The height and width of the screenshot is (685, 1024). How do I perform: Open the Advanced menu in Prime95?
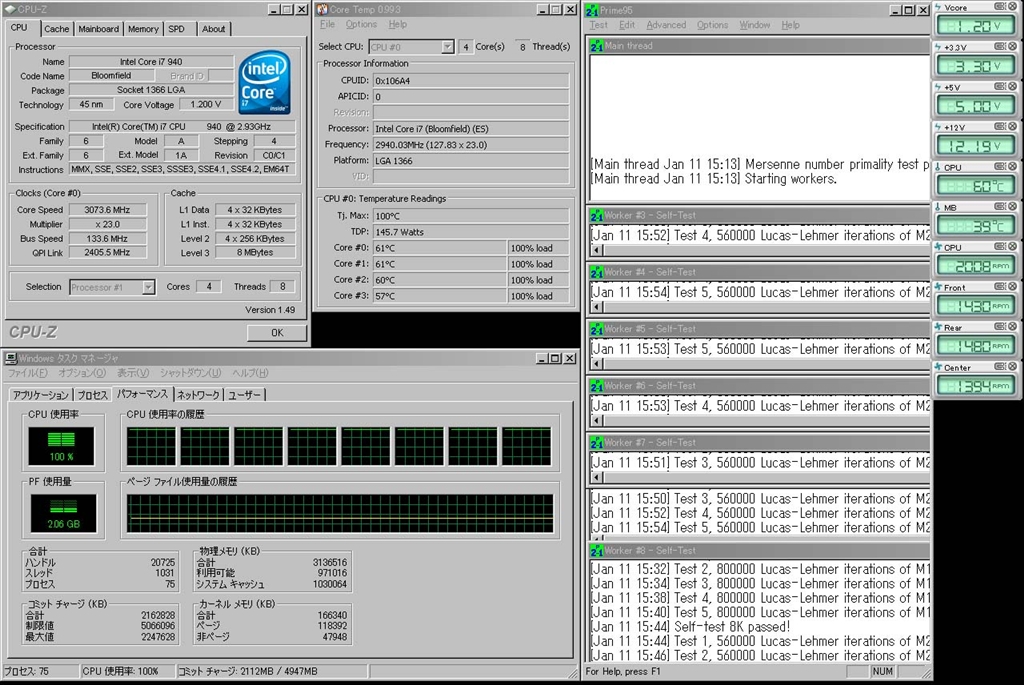pos(666,25)
